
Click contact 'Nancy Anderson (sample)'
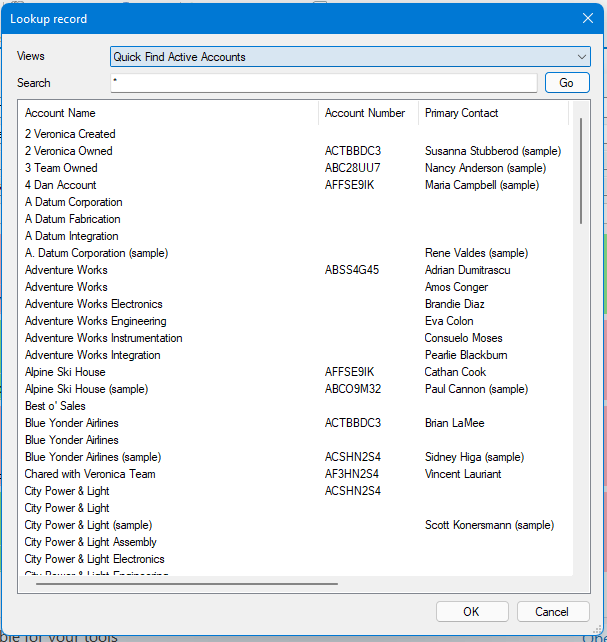[485, 168]
